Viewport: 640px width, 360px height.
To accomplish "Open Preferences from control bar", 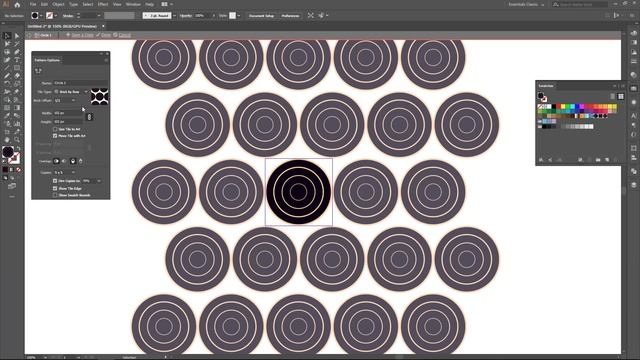I will (x=290, y=16).
